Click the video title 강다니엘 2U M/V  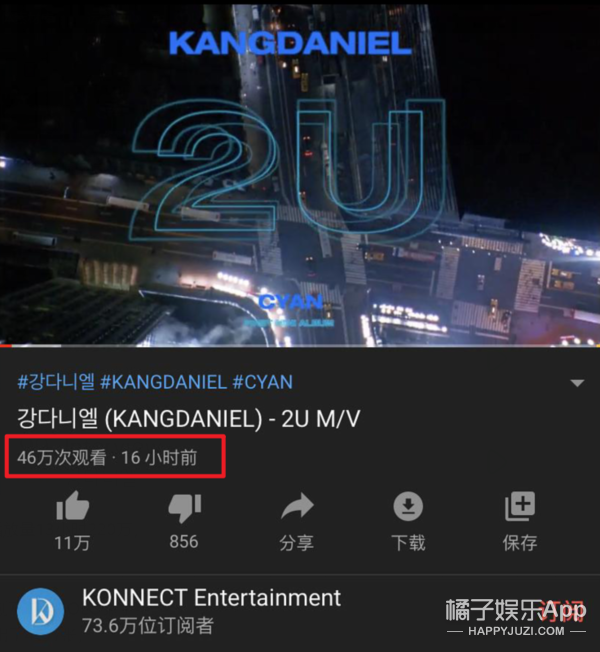[x=188, y=419]
